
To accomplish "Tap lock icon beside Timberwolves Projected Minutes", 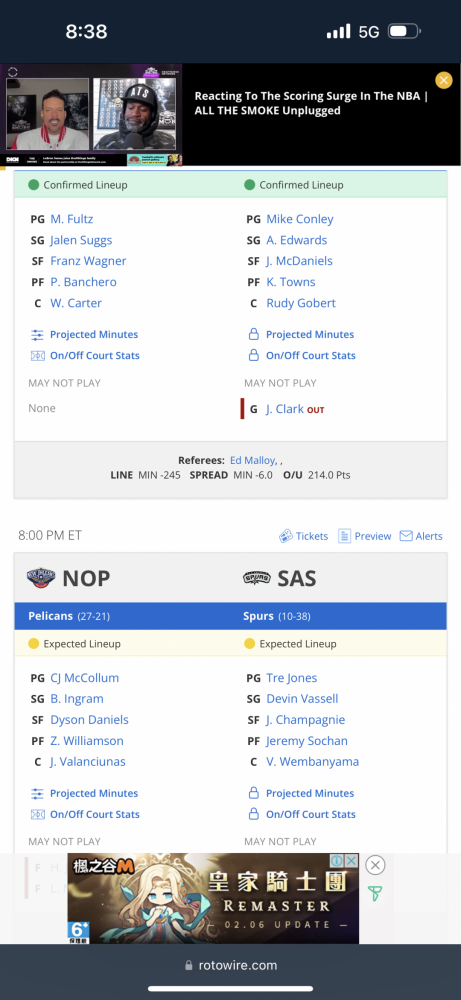I will tap(253, 334).
